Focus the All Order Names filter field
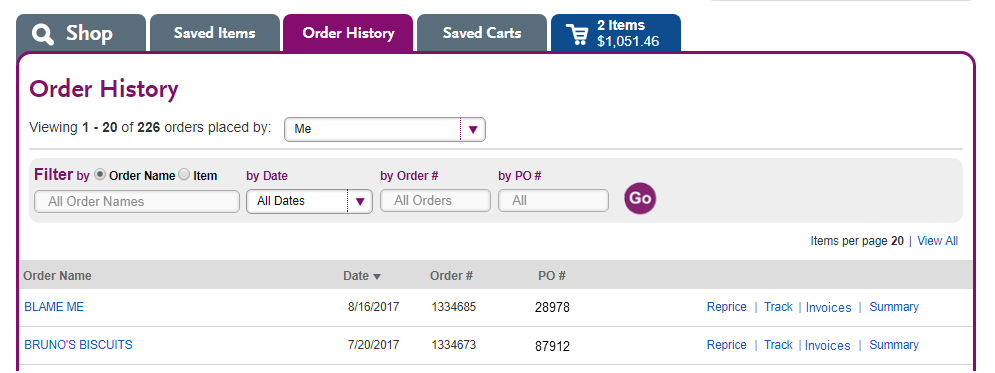The height and width of the screenshot is (373, 995). click(137, 202)
